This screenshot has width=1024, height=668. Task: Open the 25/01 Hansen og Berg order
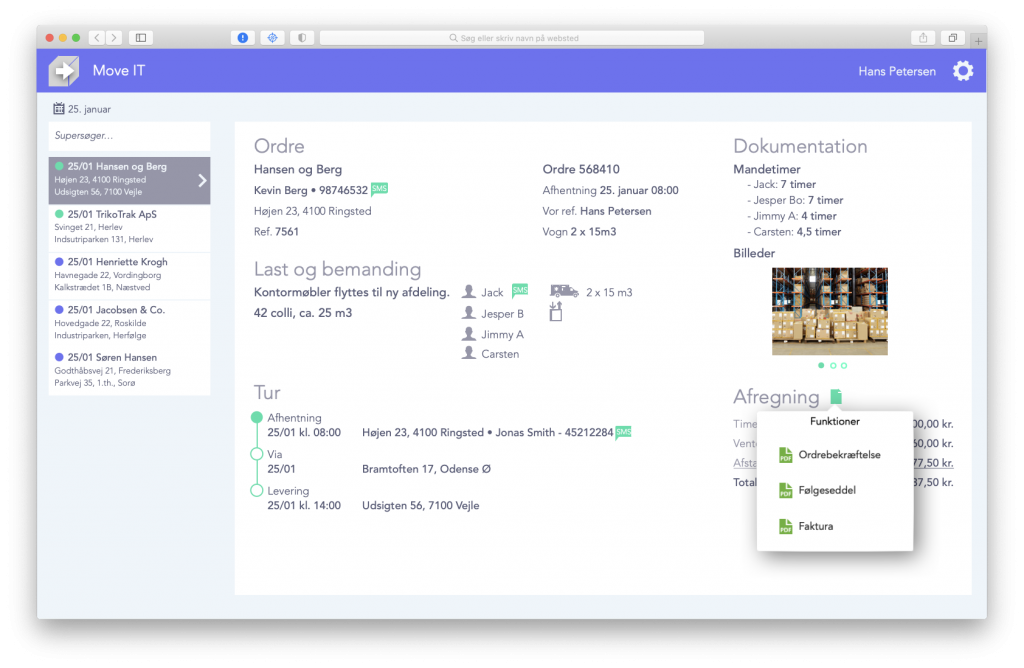129,180
